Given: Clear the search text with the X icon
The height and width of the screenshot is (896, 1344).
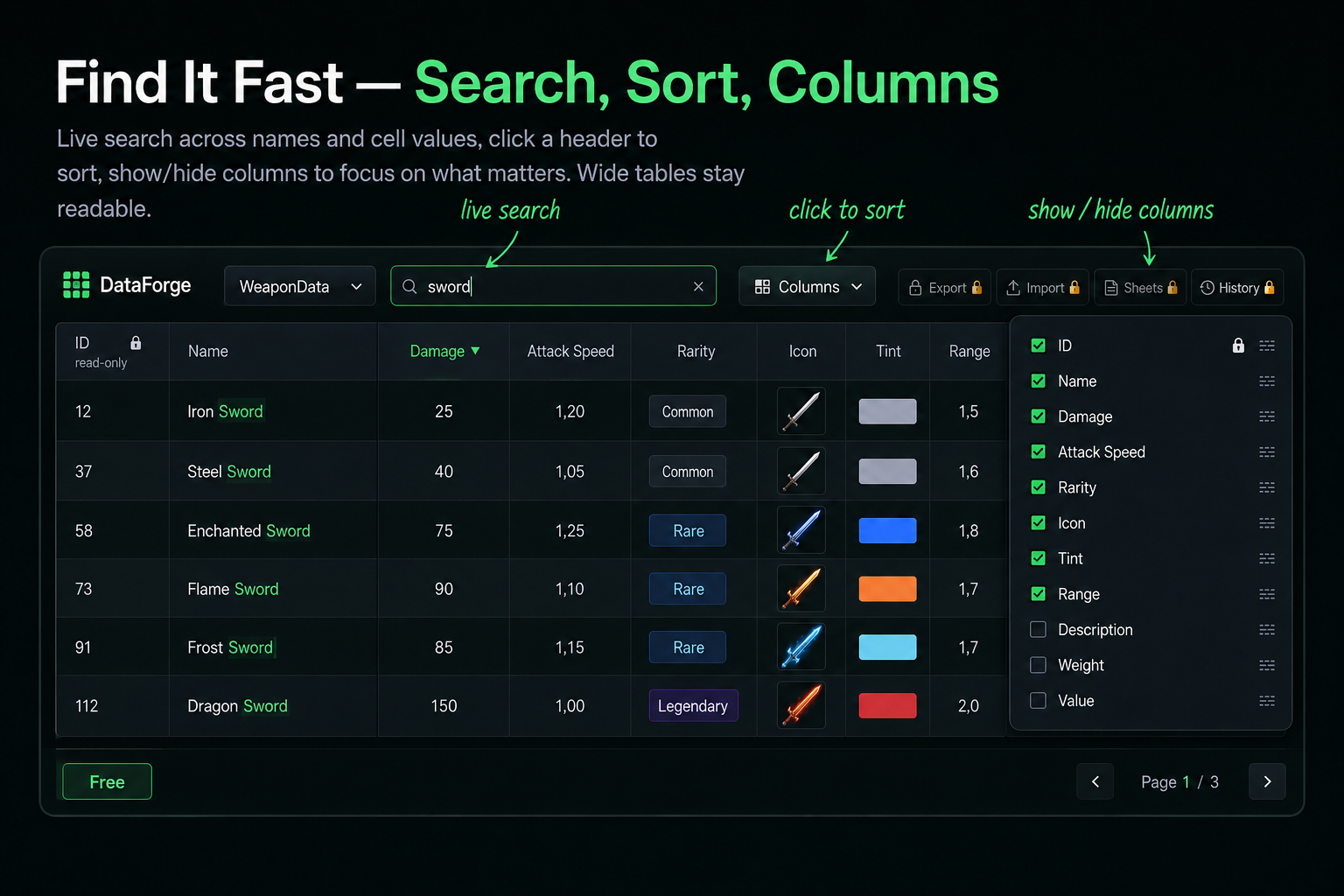Looking at the screenshot, I should point(698,286).
